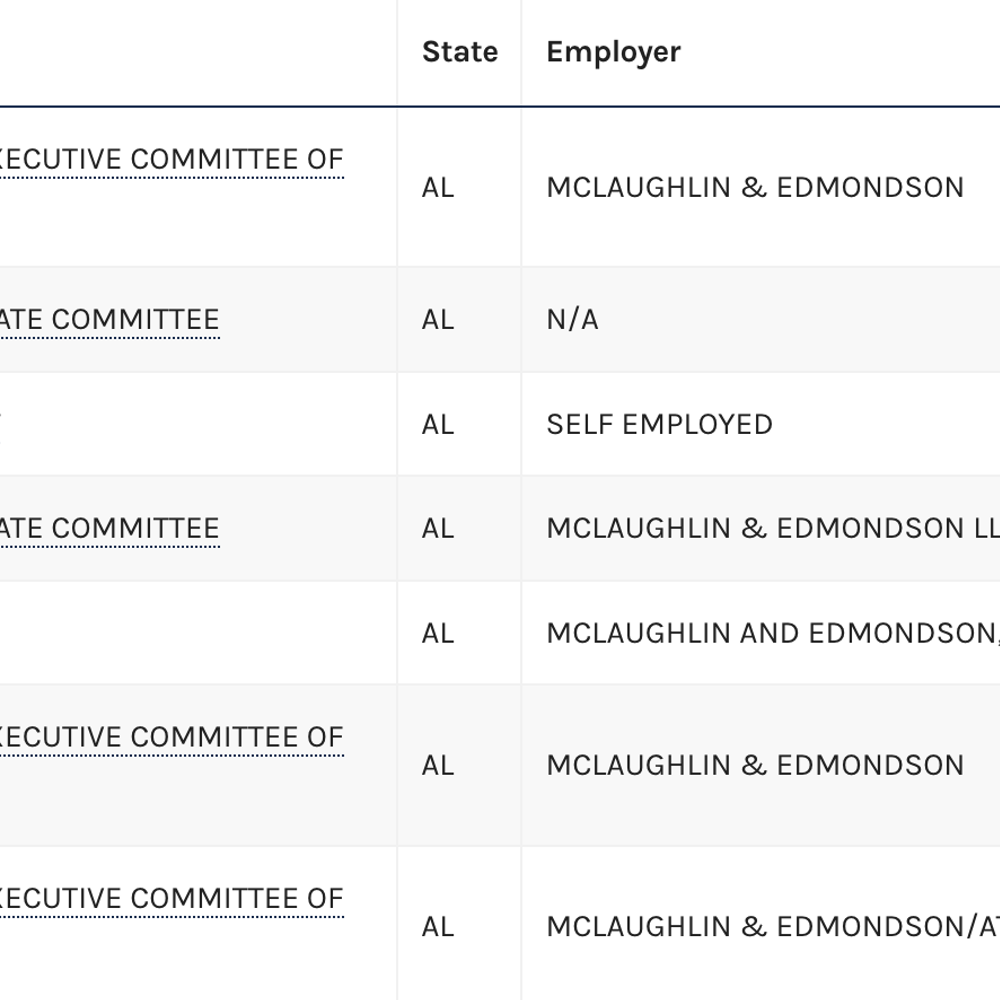Open the ATE COMMITTEE link beside MCLAUGHLIN & EDMONDSON LL
Screen dimensions: 1000x1000
coord(110,528)
